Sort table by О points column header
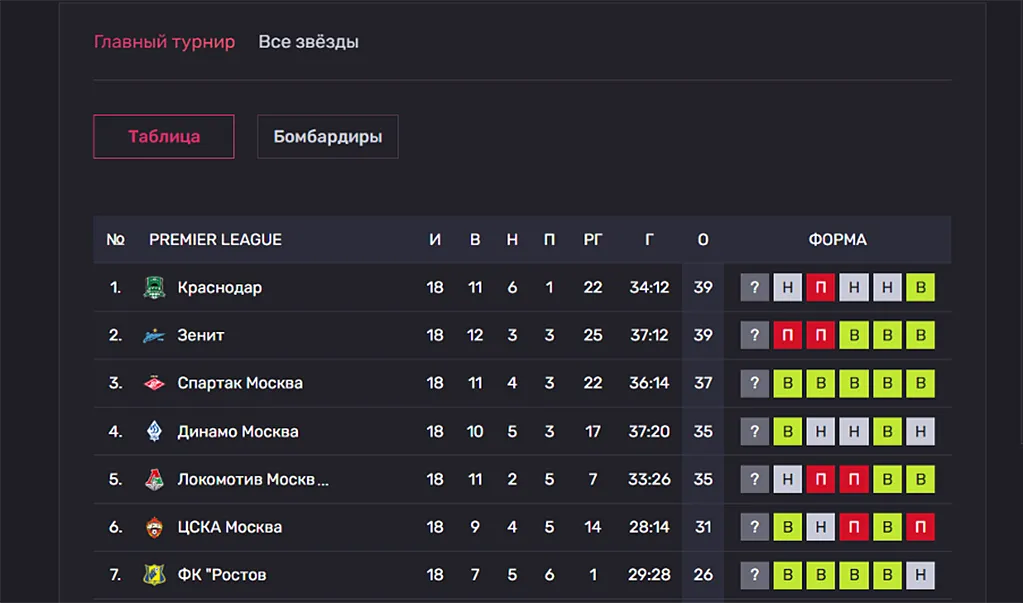The image size is (1024, 603). [x=703, y=240]
